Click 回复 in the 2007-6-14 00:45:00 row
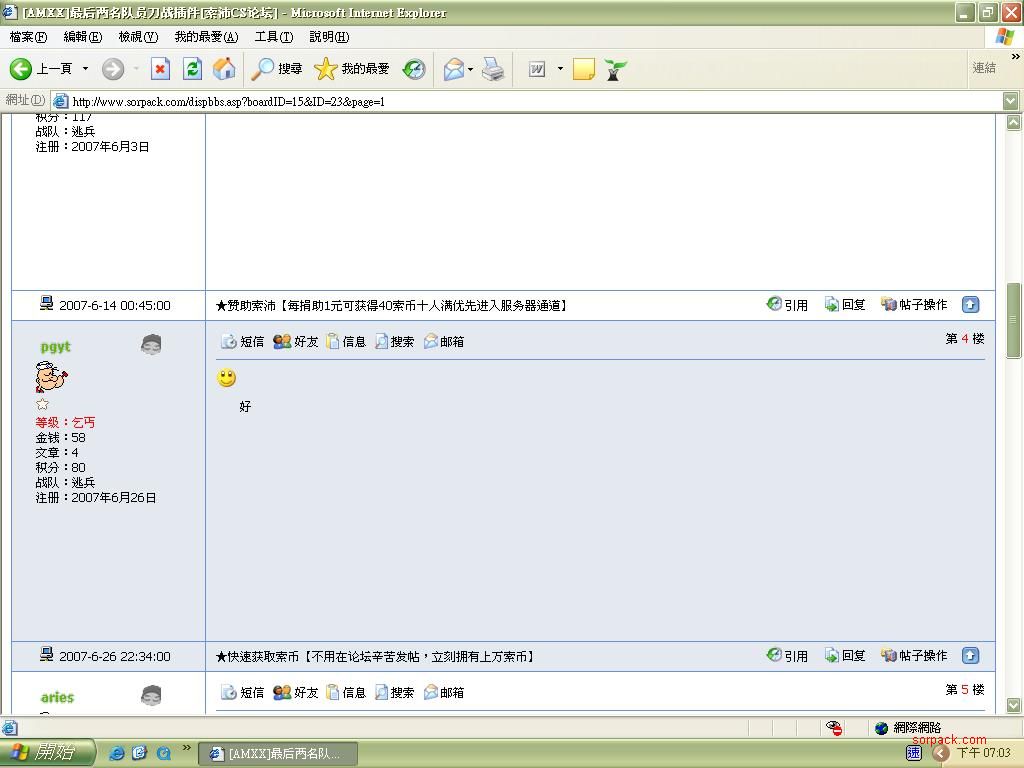The image size is (1024, 768). [845, 305]
